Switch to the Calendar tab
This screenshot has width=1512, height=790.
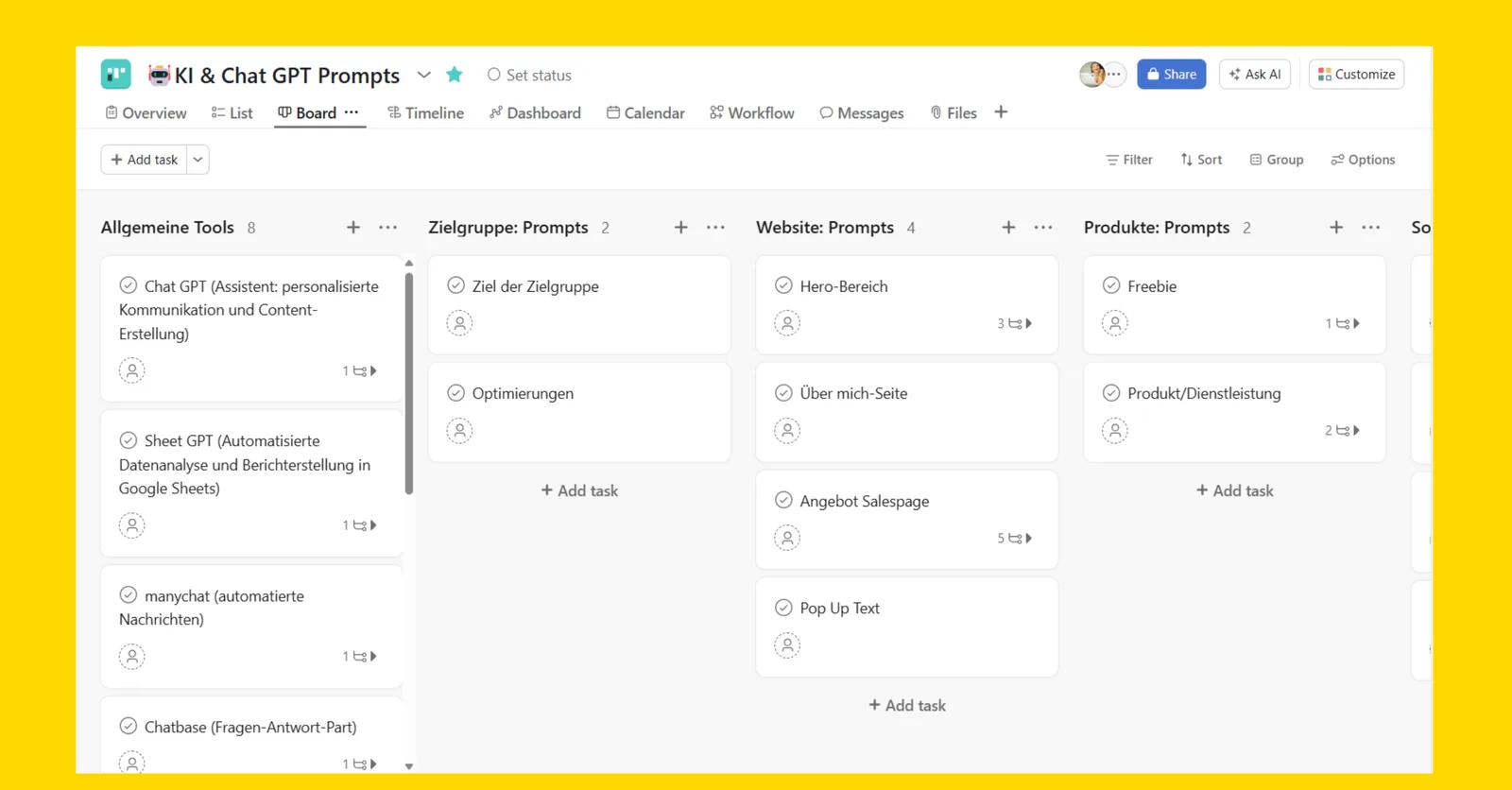click(645, 112)
